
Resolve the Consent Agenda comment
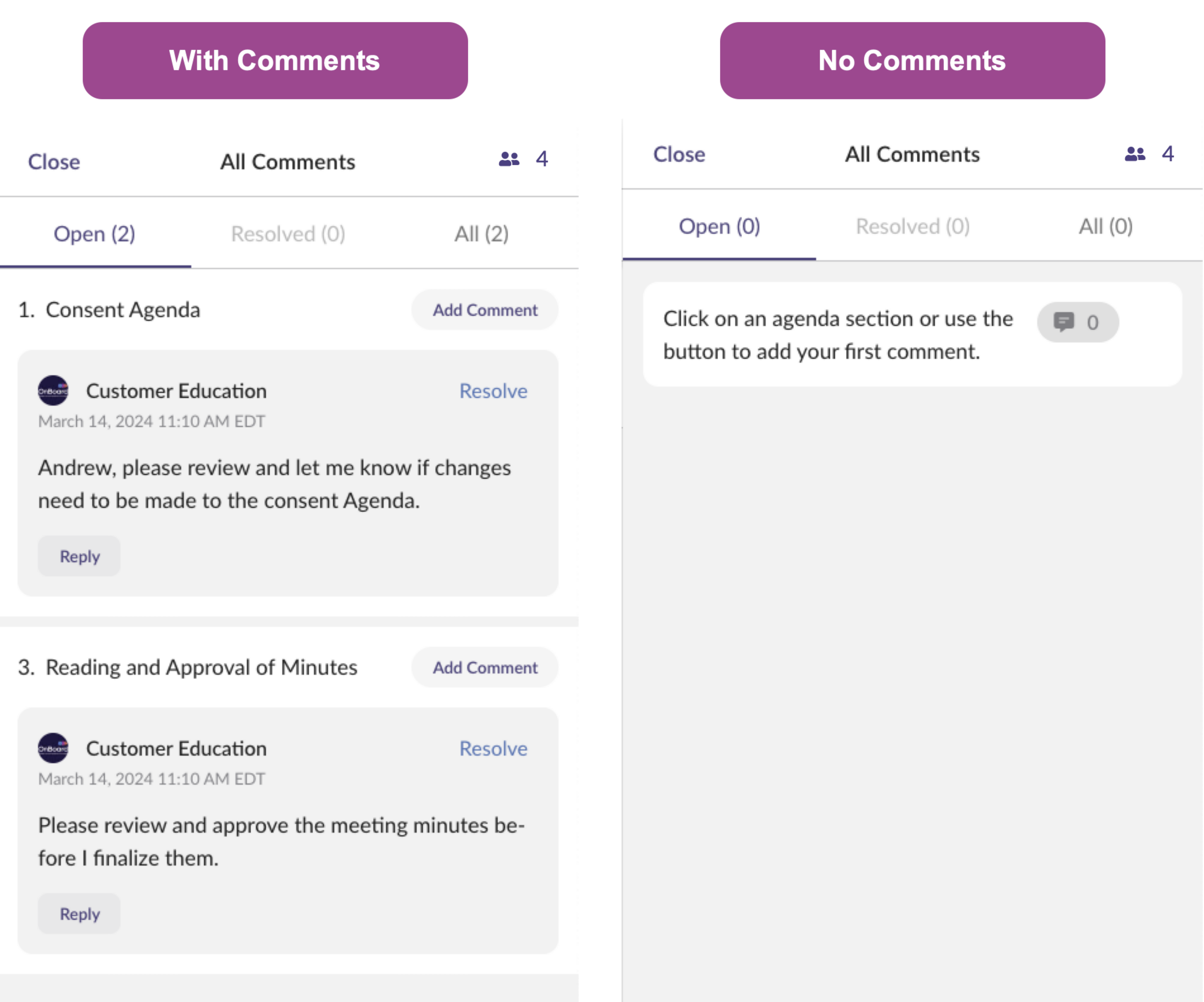(x=493, y=391)
